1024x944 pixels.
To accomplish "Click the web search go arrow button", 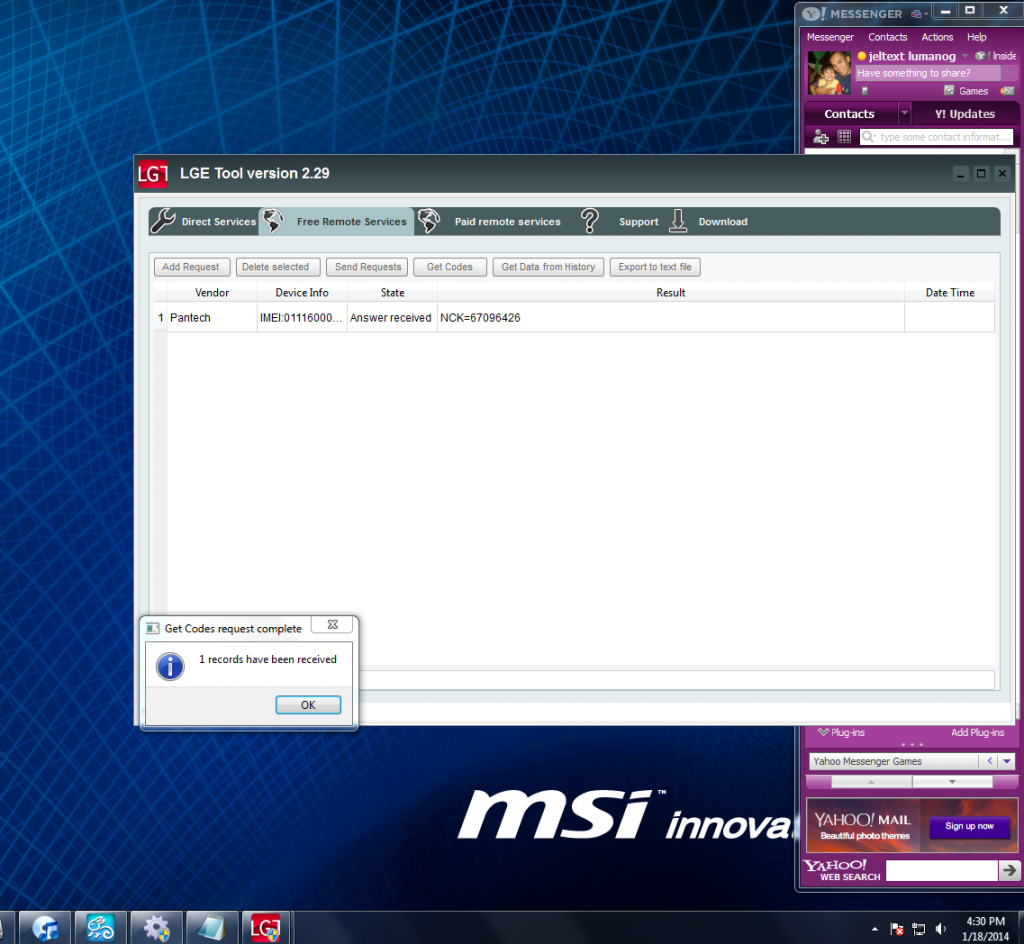I will tap(1009, 870).
